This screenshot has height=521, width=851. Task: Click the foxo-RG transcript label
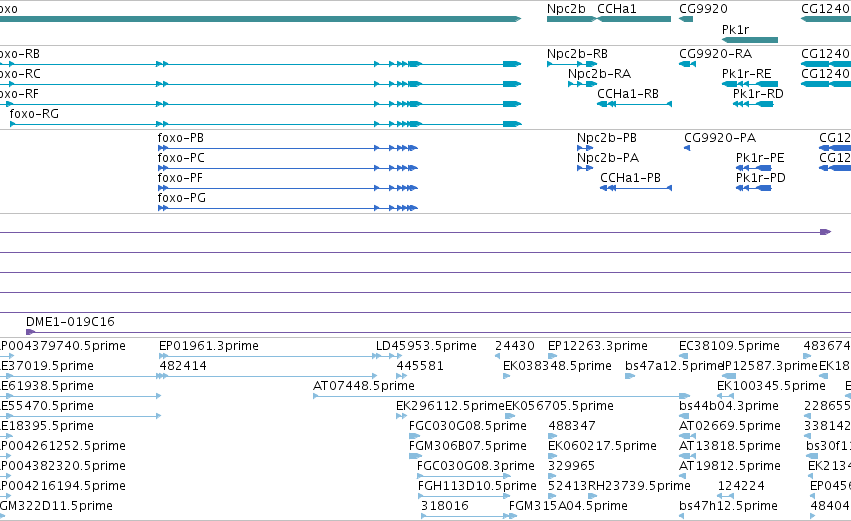[x=34, y=114]
